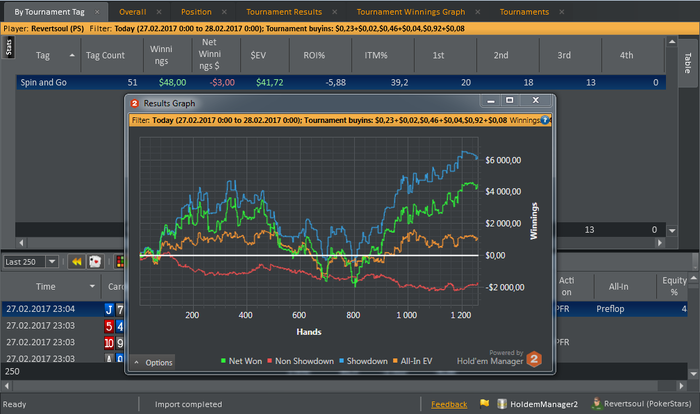
Task: Close the Overall tab
Action: tap(159, 12)
